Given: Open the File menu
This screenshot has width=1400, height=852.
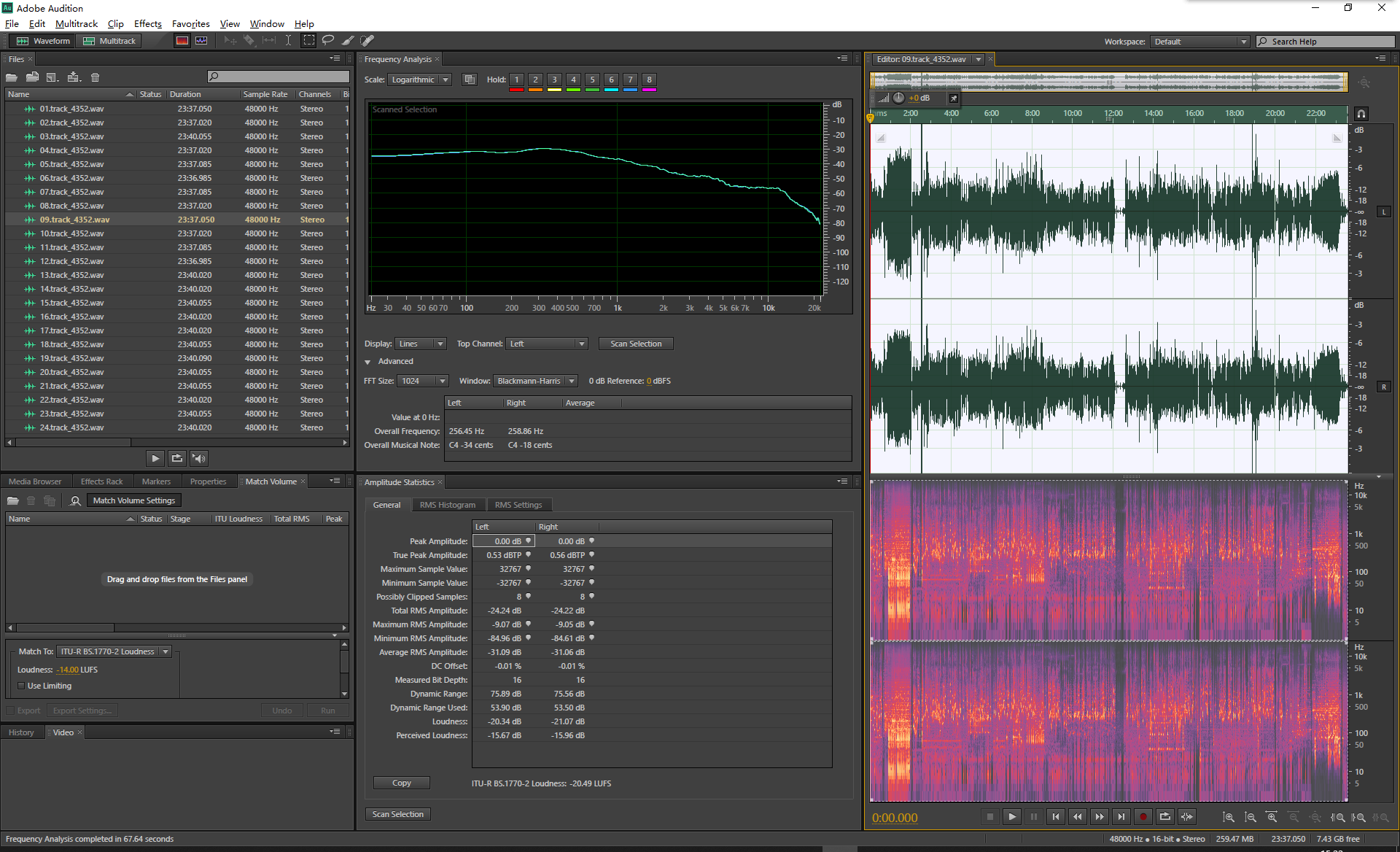Looking at the screenshot, I should [x=12, y=23].
